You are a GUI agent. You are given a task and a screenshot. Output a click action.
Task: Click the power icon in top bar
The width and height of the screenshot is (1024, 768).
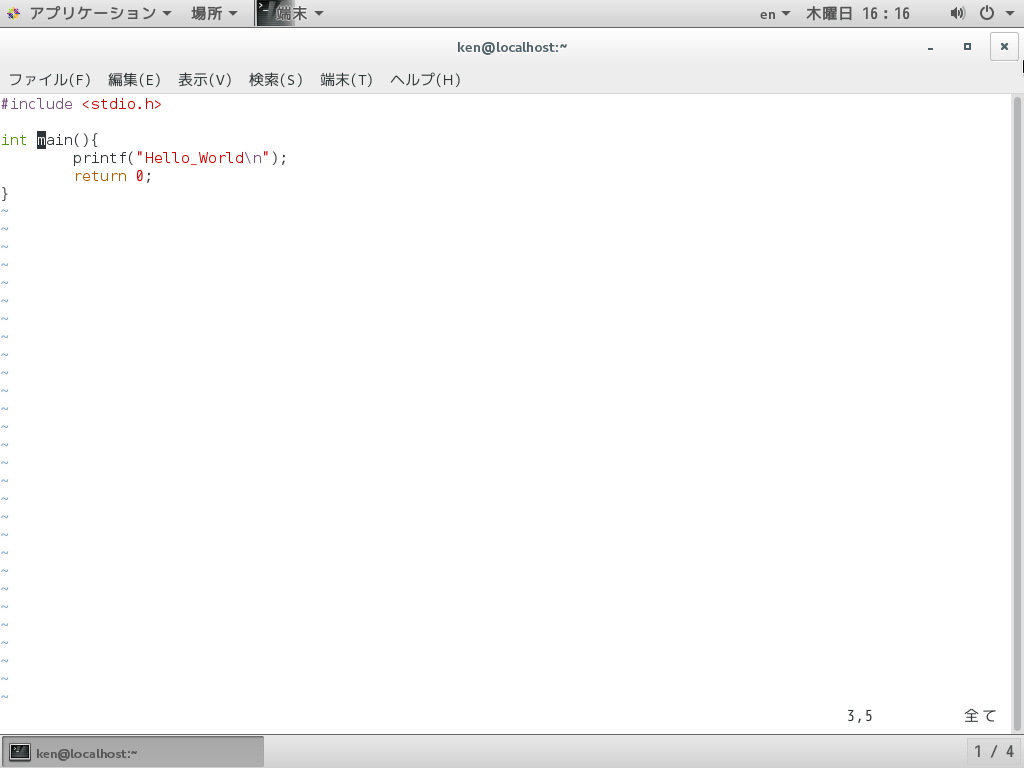coord(987,13)
